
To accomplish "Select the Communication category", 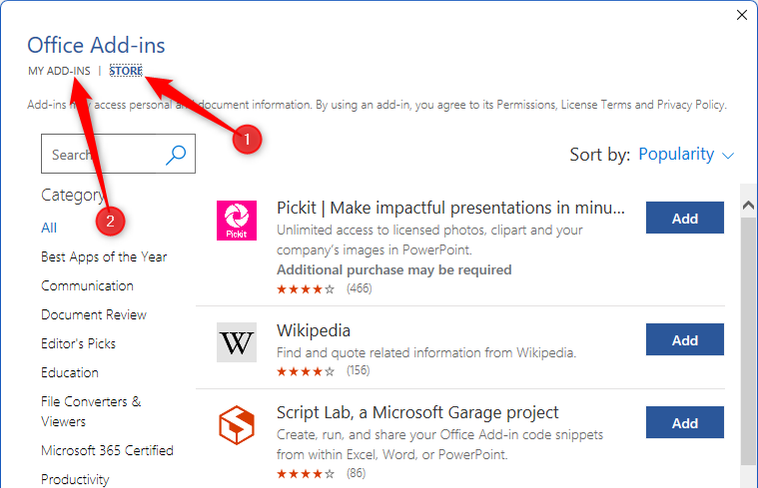I will (87, 286).
